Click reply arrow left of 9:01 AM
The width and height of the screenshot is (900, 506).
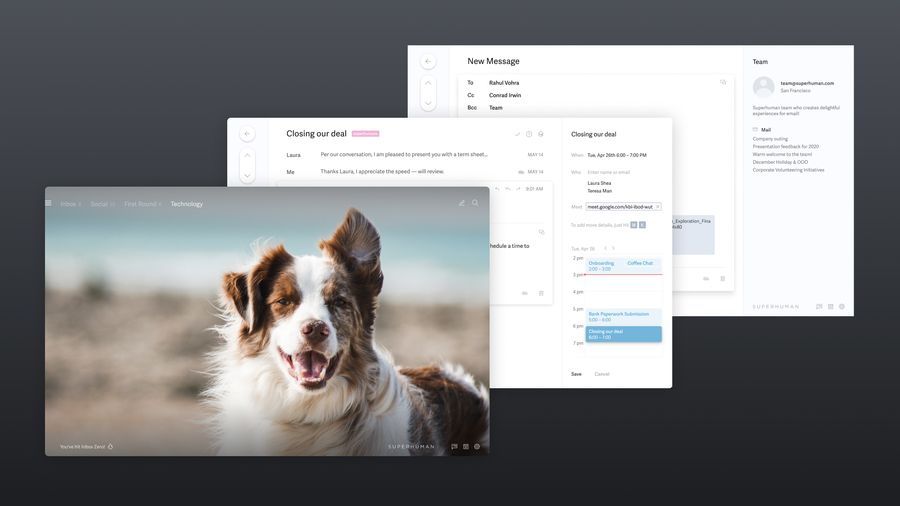[497, 189]
